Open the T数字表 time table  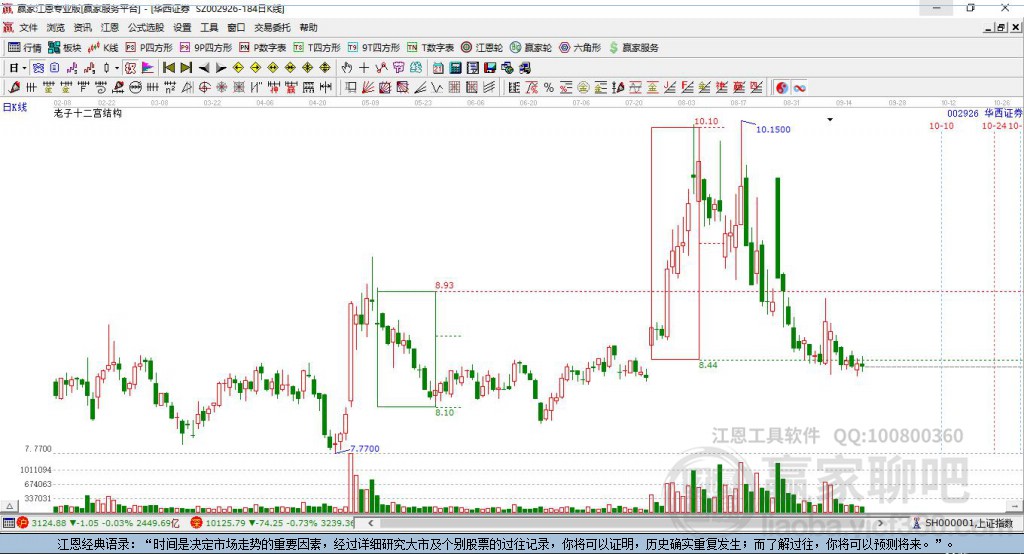point(430,48)
